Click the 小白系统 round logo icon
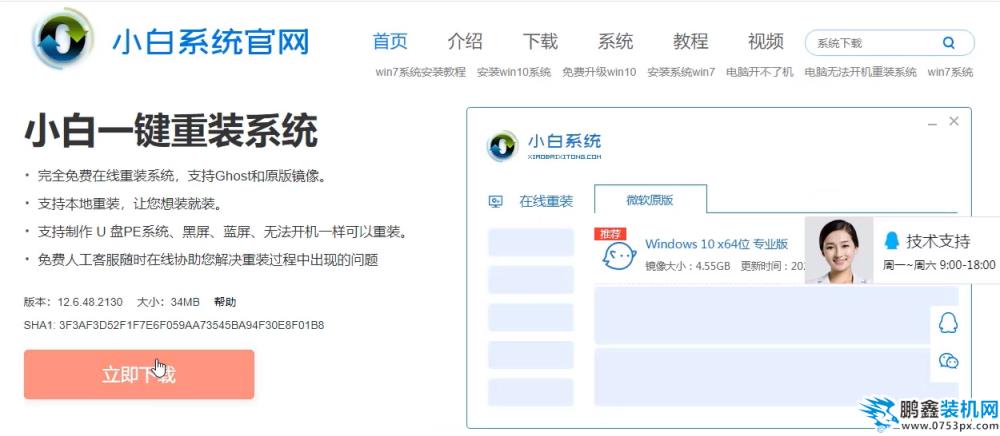 (63, 40)
